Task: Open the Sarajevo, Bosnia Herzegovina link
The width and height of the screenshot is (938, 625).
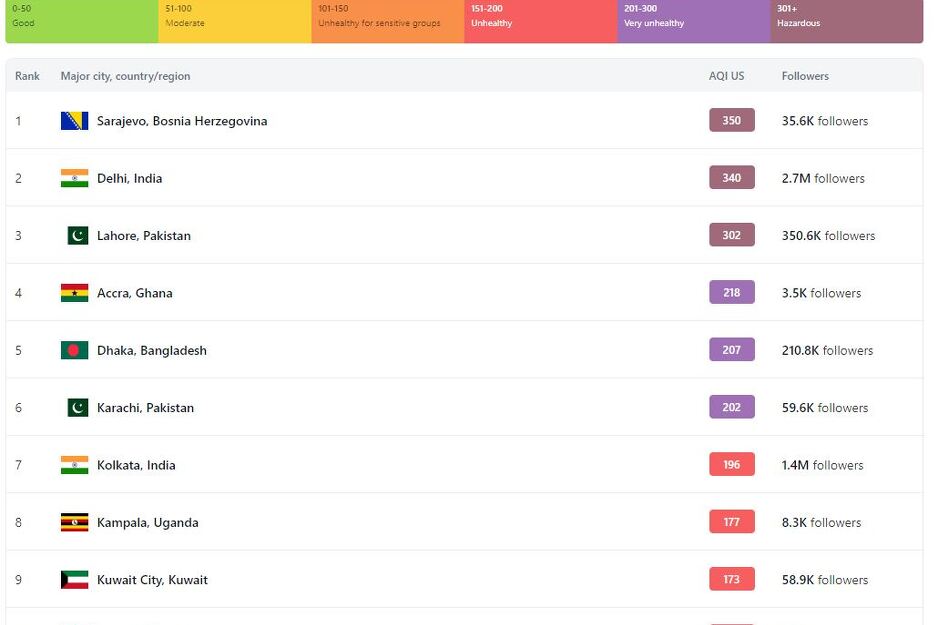Action: coord(182,121)
